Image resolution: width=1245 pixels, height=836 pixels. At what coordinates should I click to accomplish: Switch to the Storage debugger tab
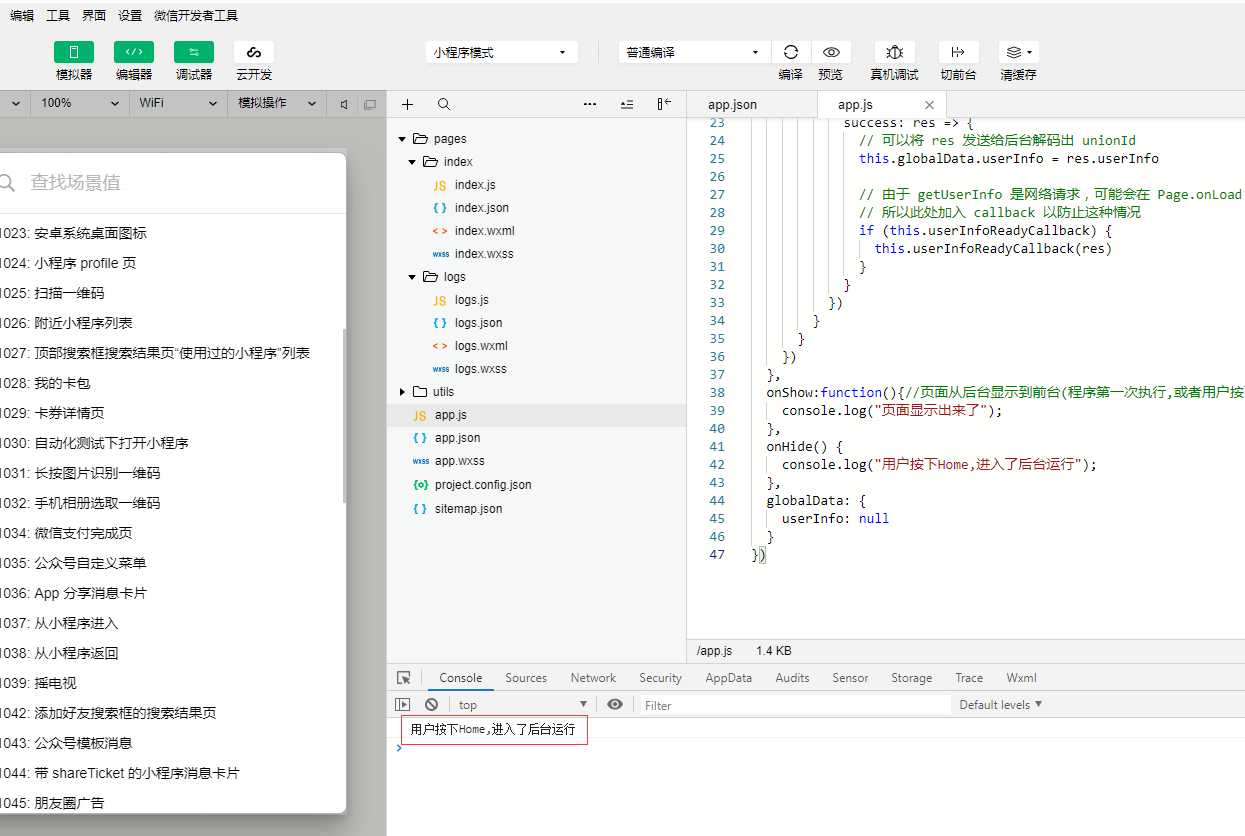point(911,678)
